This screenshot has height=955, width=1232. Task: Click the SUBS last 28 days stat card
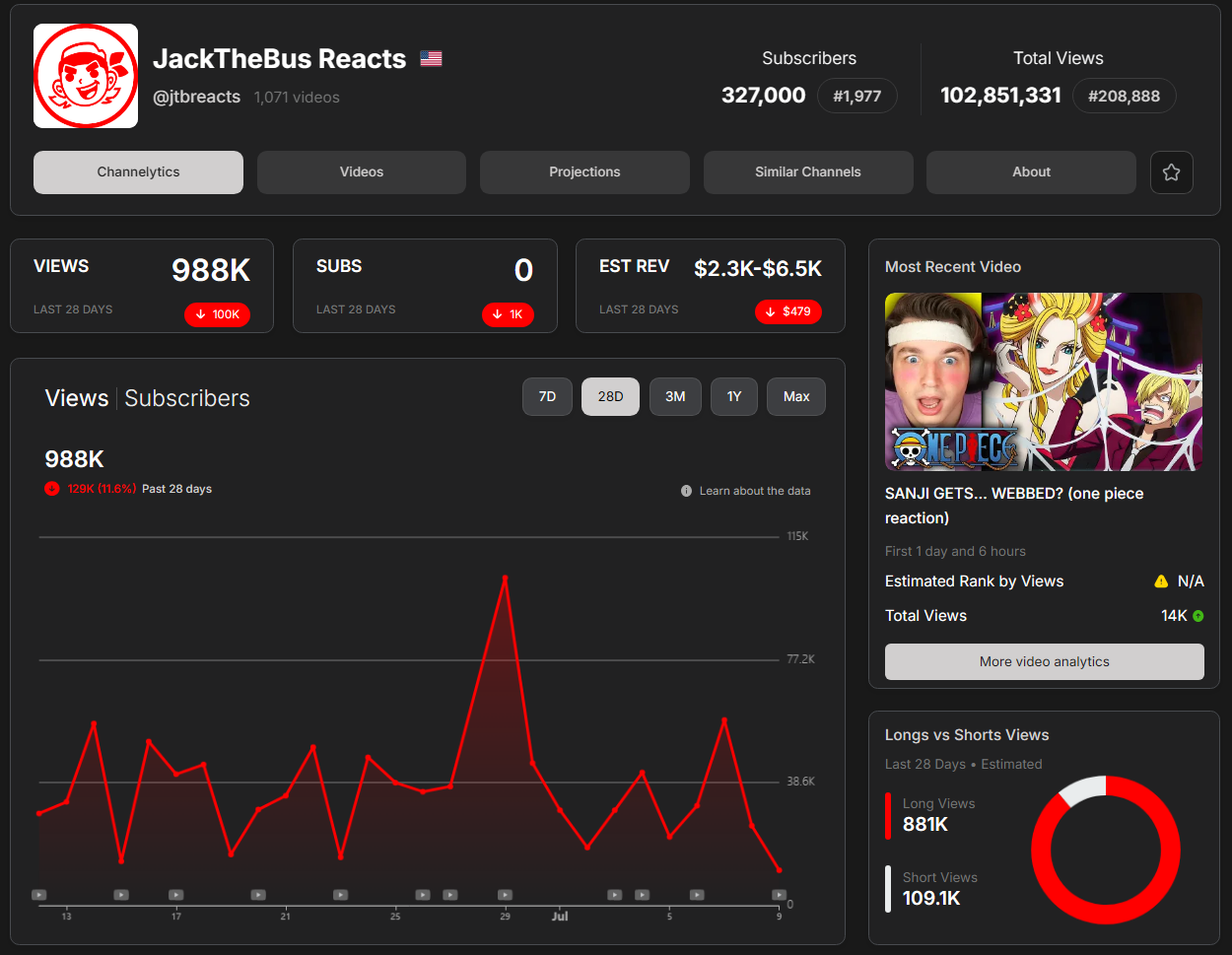[425, 286]
